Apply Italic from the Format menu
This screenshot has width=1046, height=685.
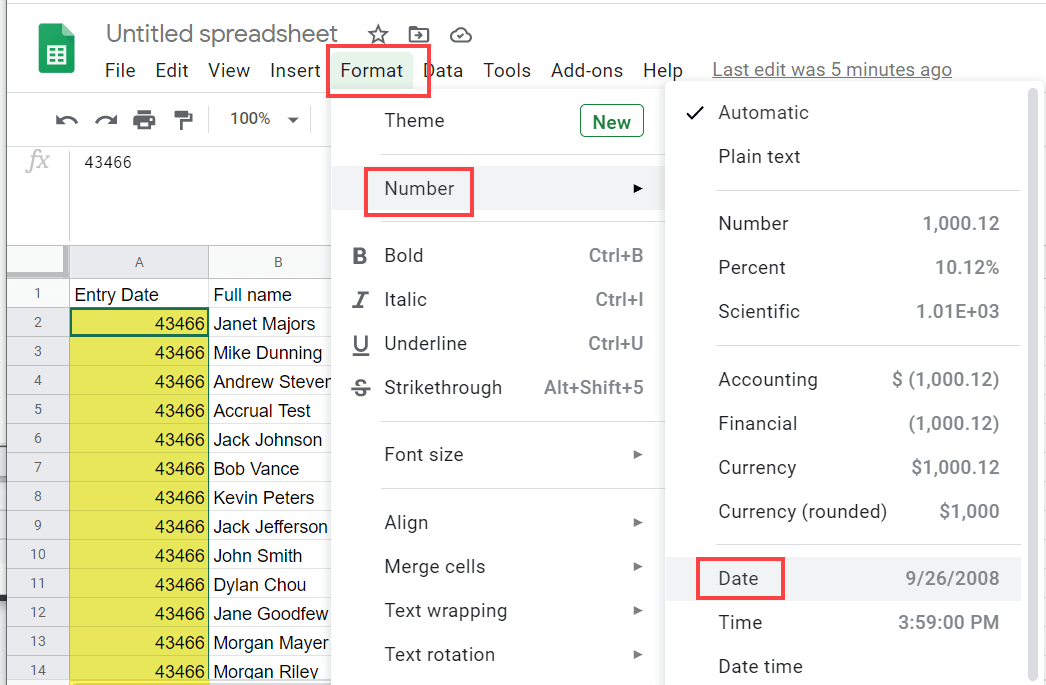498,299
